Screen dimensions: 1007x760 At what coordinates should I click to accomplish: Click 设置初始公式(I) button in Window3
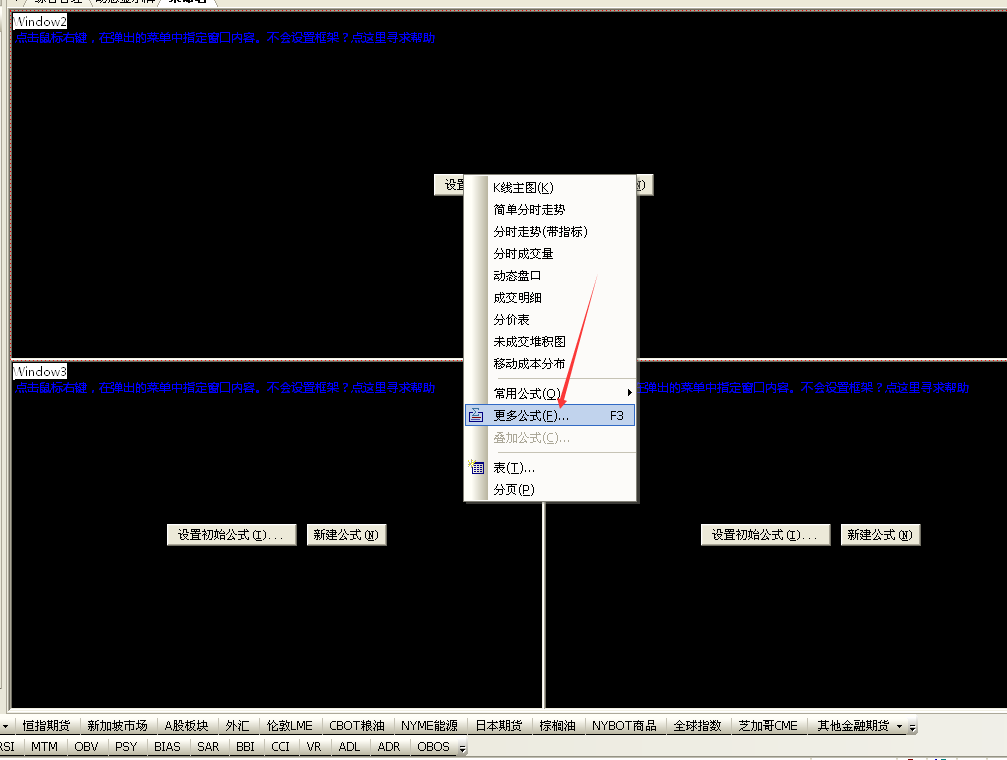pyautogui.click(x=231, y=535)
